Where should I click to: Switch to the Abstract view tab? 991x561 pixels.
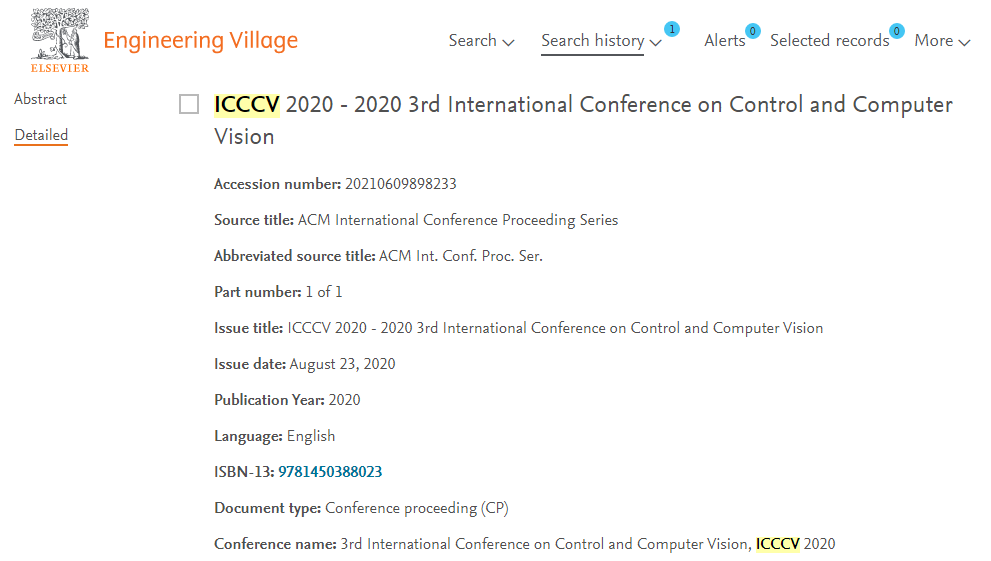pos(40,99)
